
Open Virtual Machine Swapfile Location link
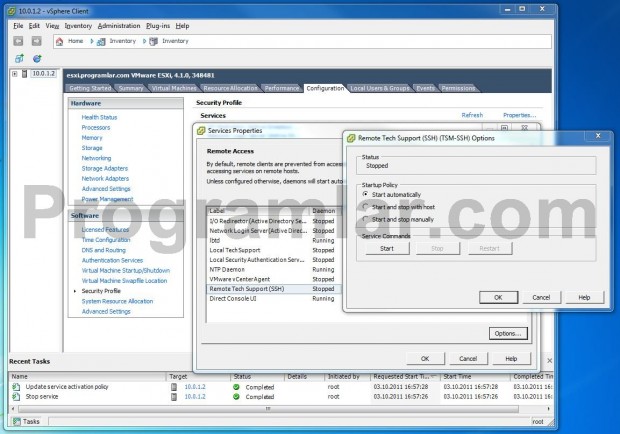coord(124,281)
